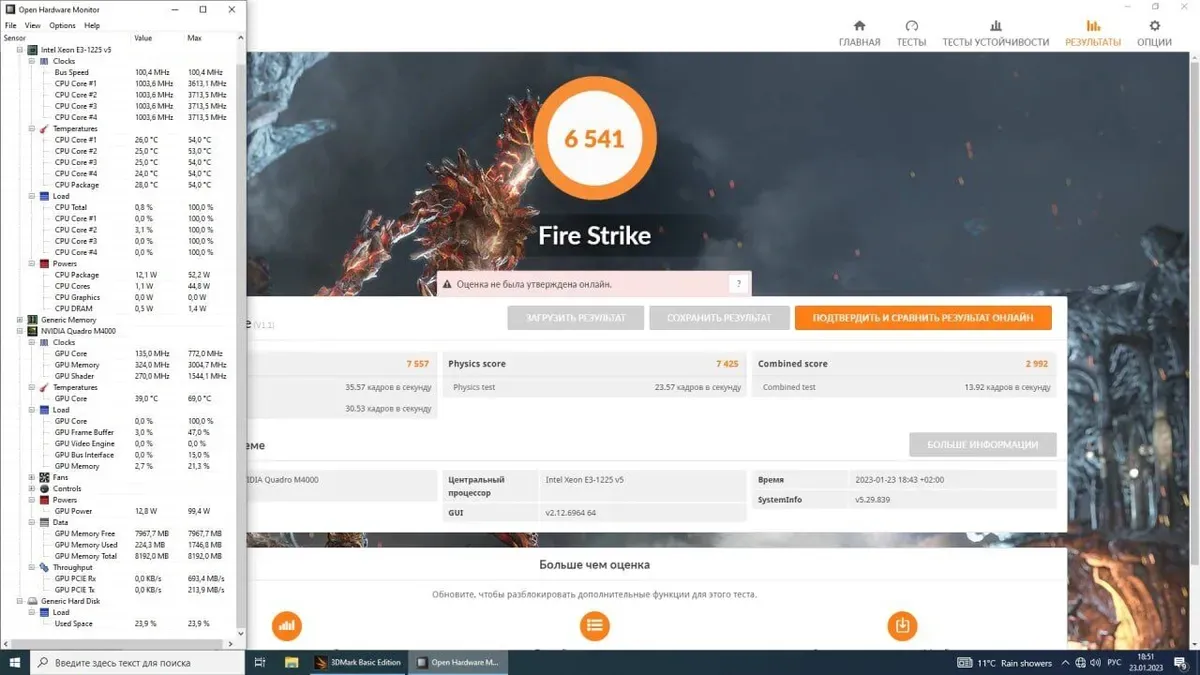The height and width of the screenshot is (675, 1200).
Task: Switch to the РЕЗУЛЬТАТЫ tab
Action: click(1093, 33)
